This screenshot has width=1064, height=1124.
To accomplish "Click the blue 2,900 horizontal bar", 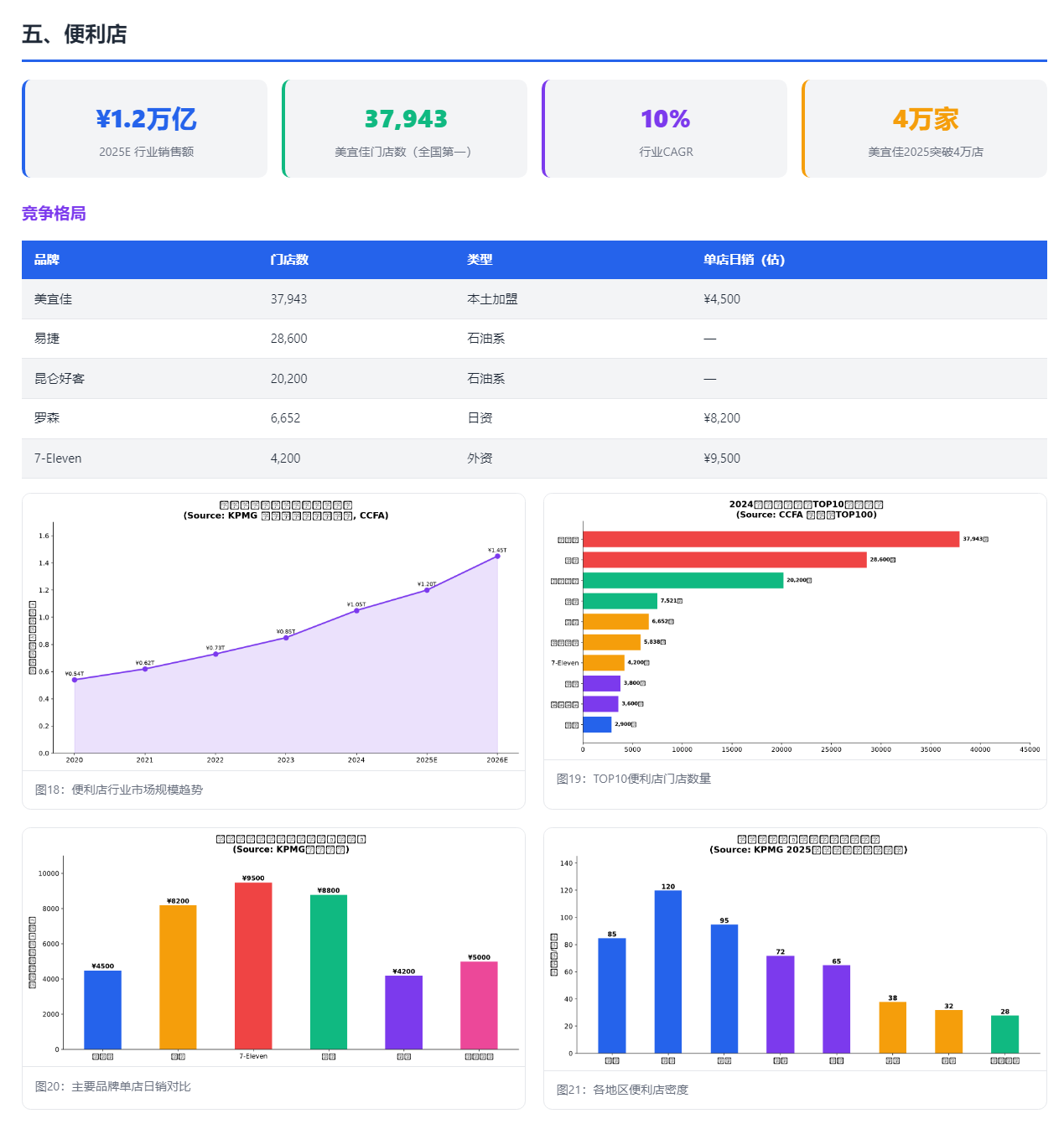I will point(597,724).
